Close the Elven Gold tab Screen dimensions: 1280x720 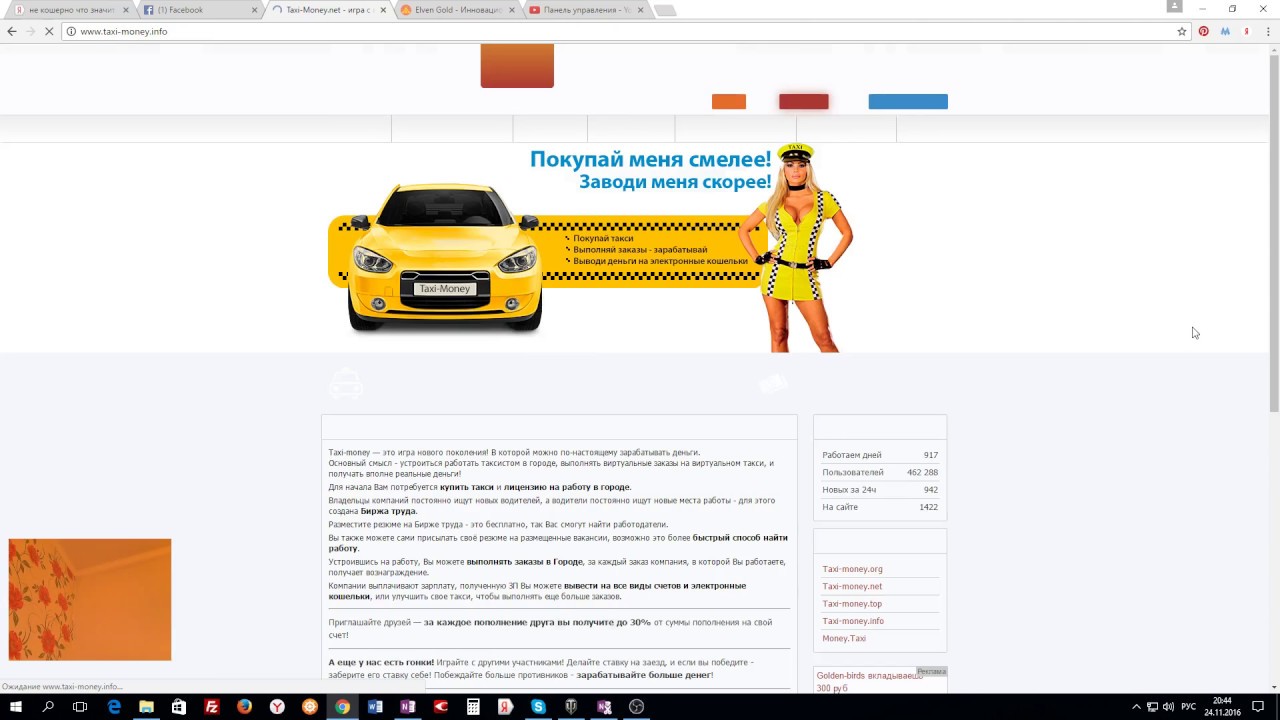click(512, 10)
